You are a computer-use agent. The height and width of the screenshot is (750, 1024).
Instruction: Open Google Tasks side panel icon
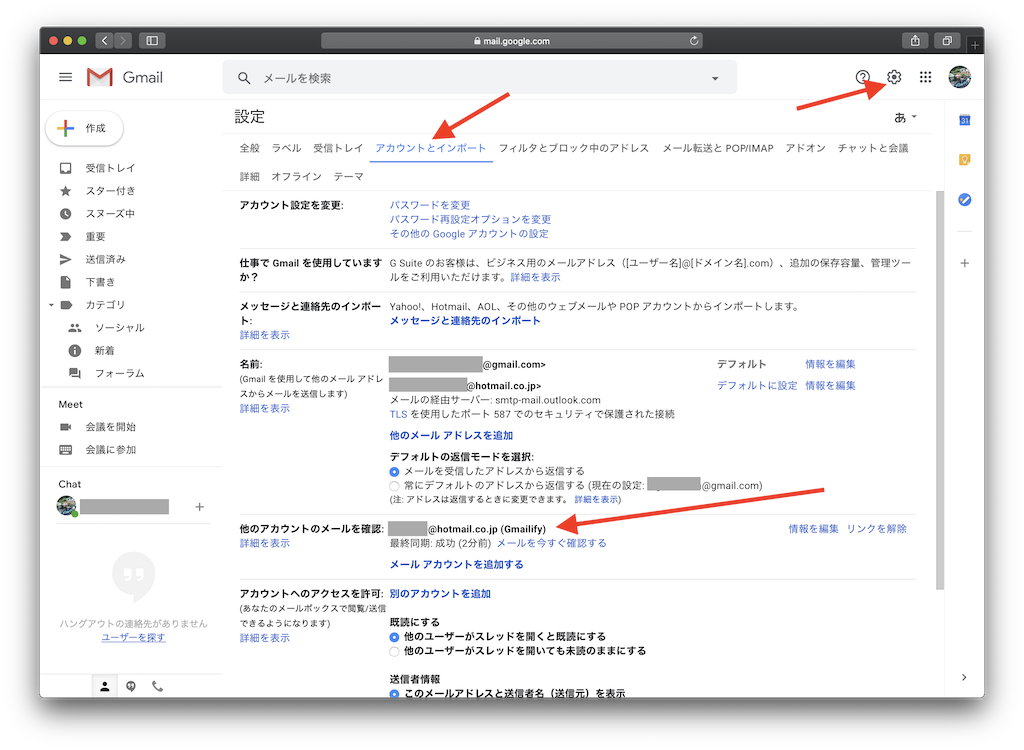coord(965,200)
